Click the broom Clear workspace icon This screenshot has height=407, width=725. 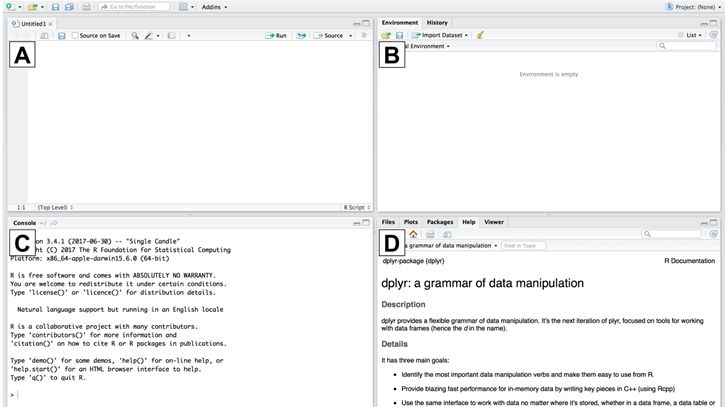(480, 35)
